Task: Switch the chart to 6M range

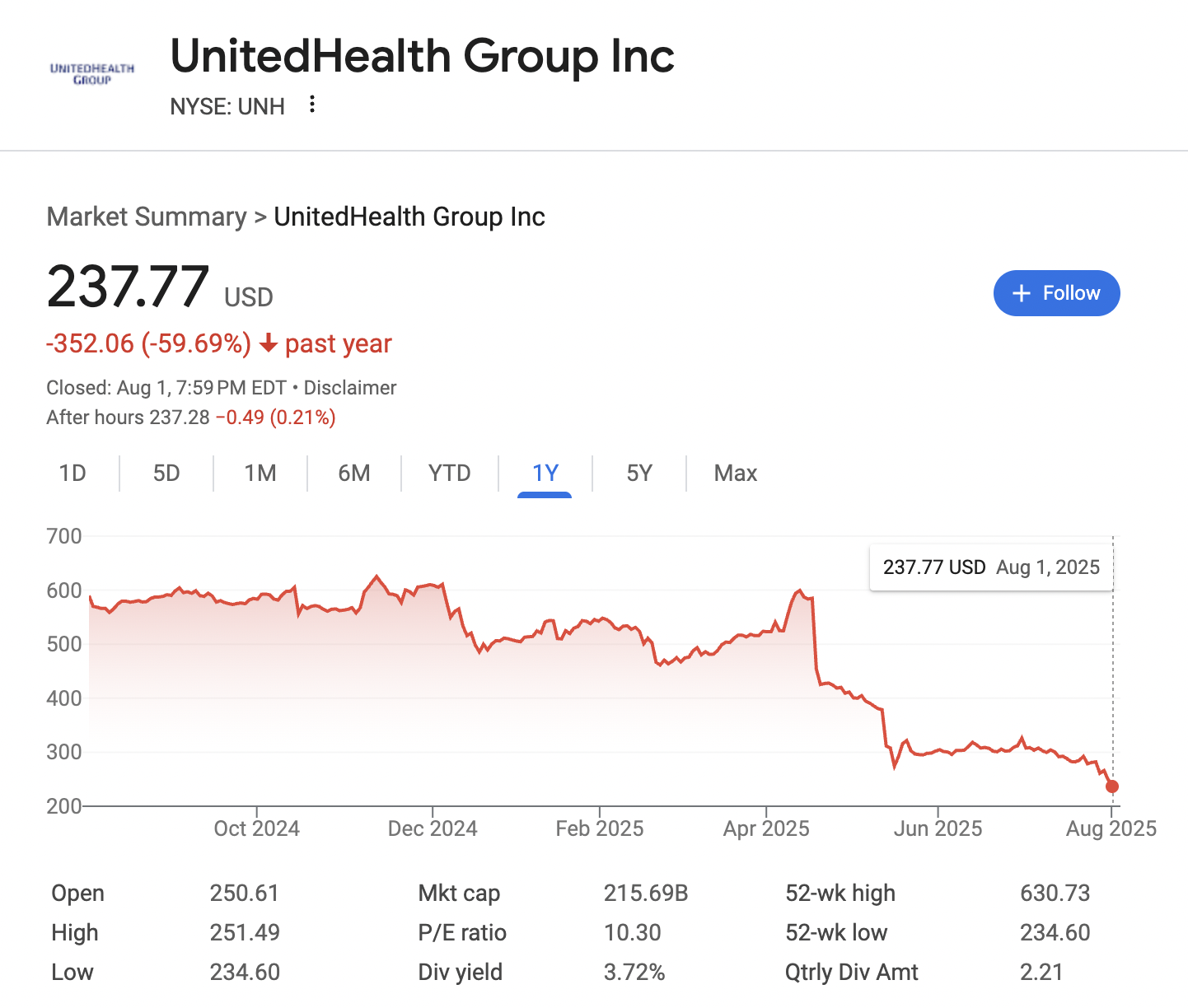Action: click(x=354, y=474)
